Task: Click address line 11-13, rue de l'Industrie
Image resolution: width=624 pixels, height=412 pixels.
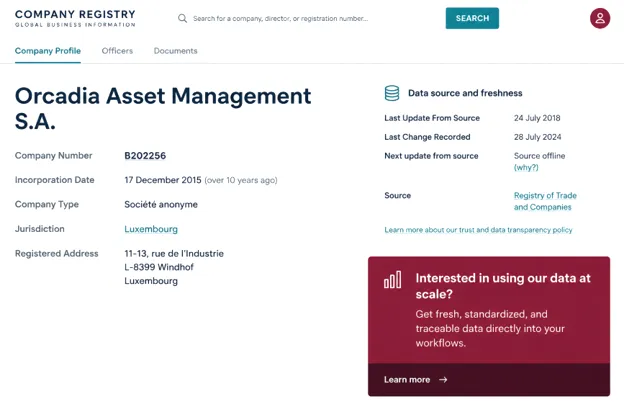Action: tap(174, 254)
